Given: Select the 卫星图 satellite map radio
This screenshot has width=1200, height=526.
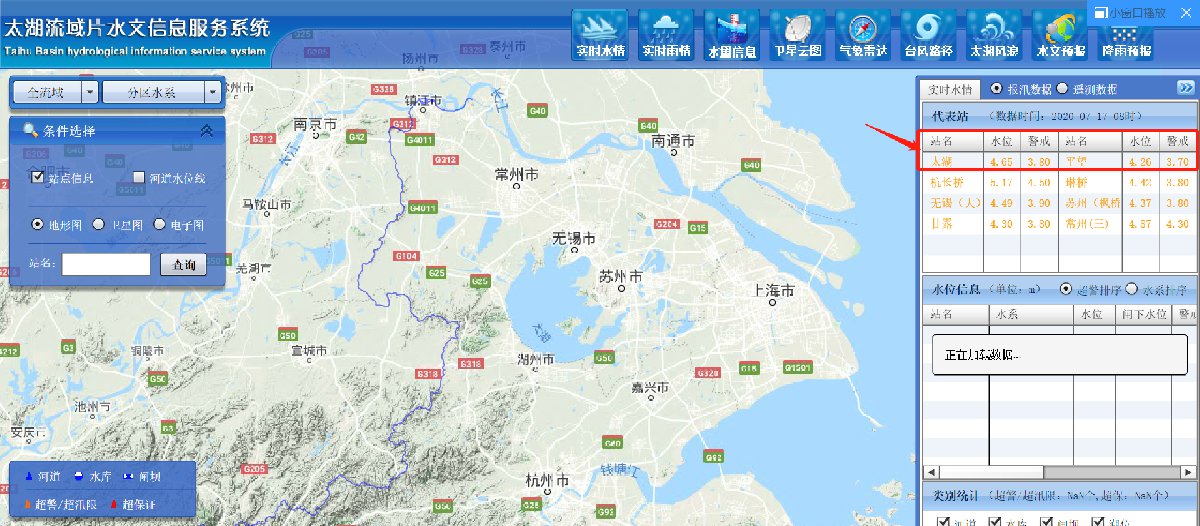Looking at the screenshot, I should pos(98,225).
